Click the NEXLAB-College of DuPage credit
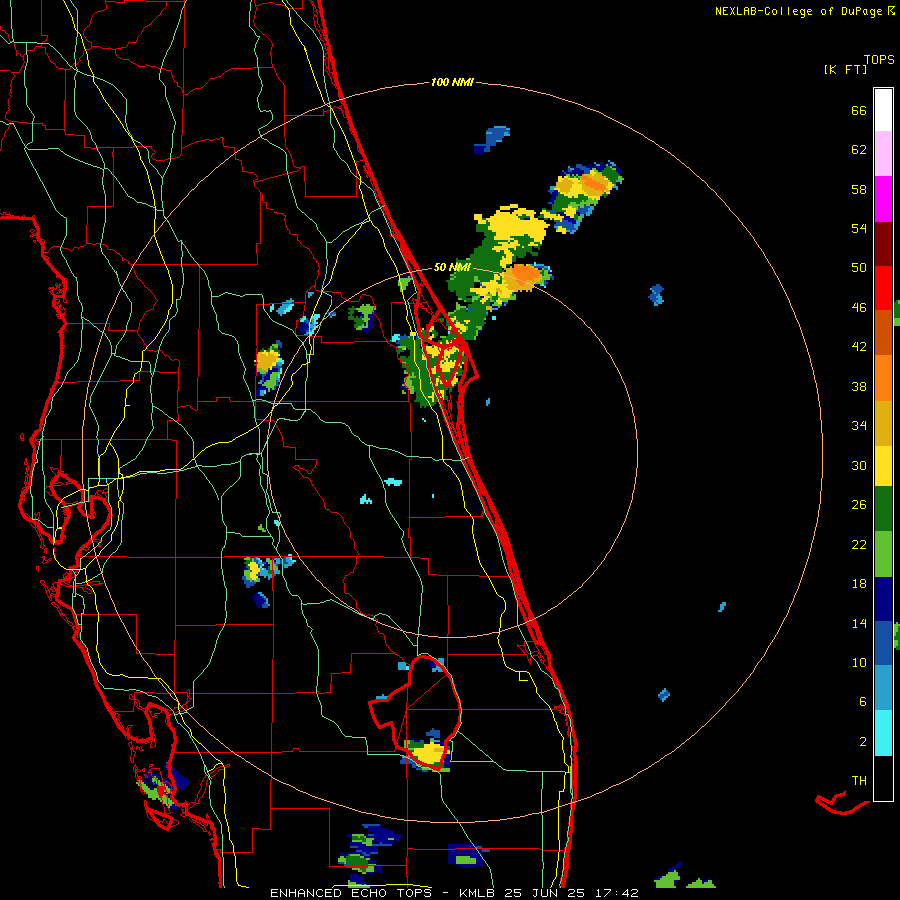 coord(798,11)
